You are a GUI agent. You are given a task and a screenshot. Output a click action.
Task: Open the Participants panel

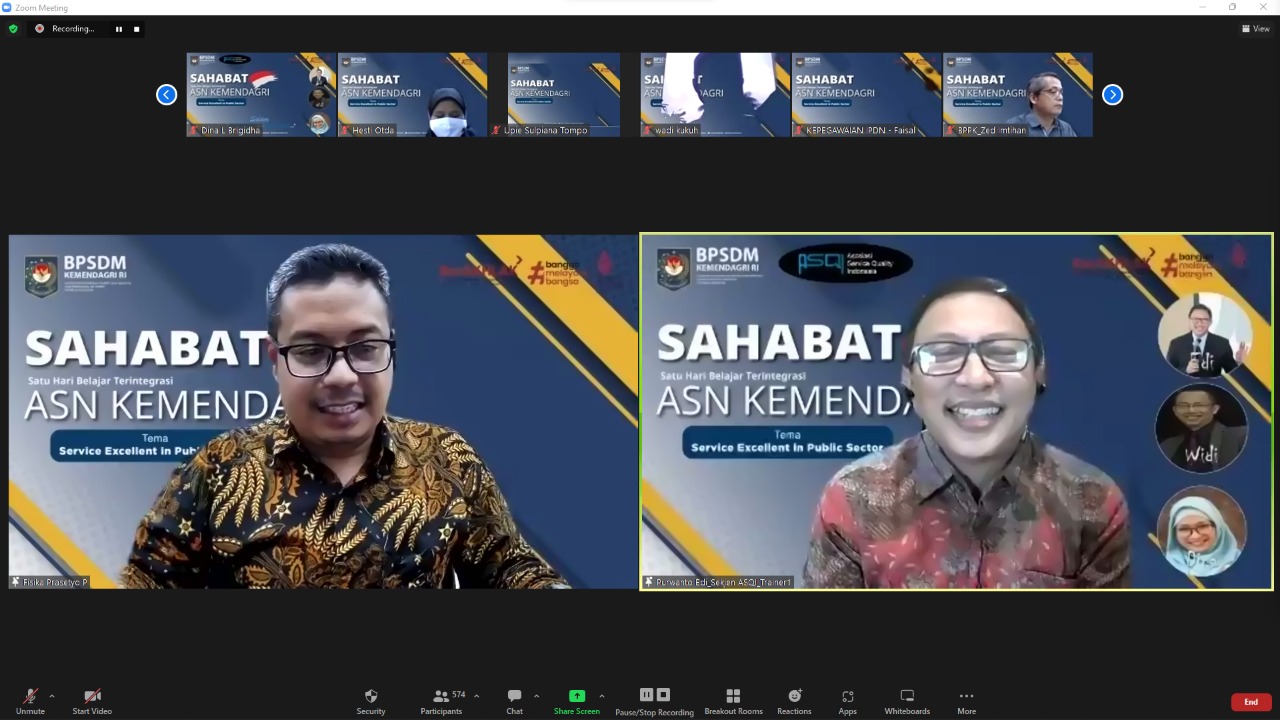[x=441, y=701]
